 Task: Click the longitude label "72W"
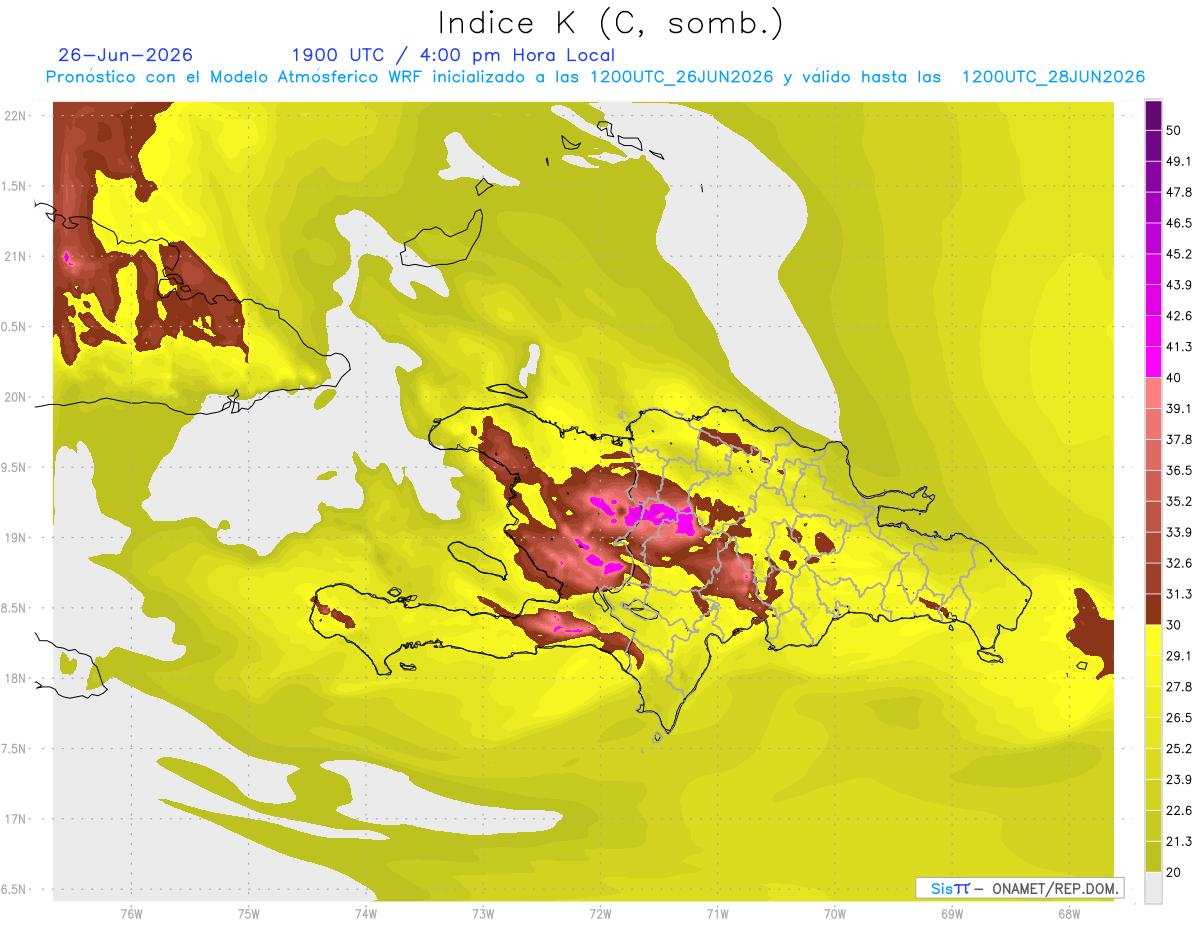[x=600, y=913]
